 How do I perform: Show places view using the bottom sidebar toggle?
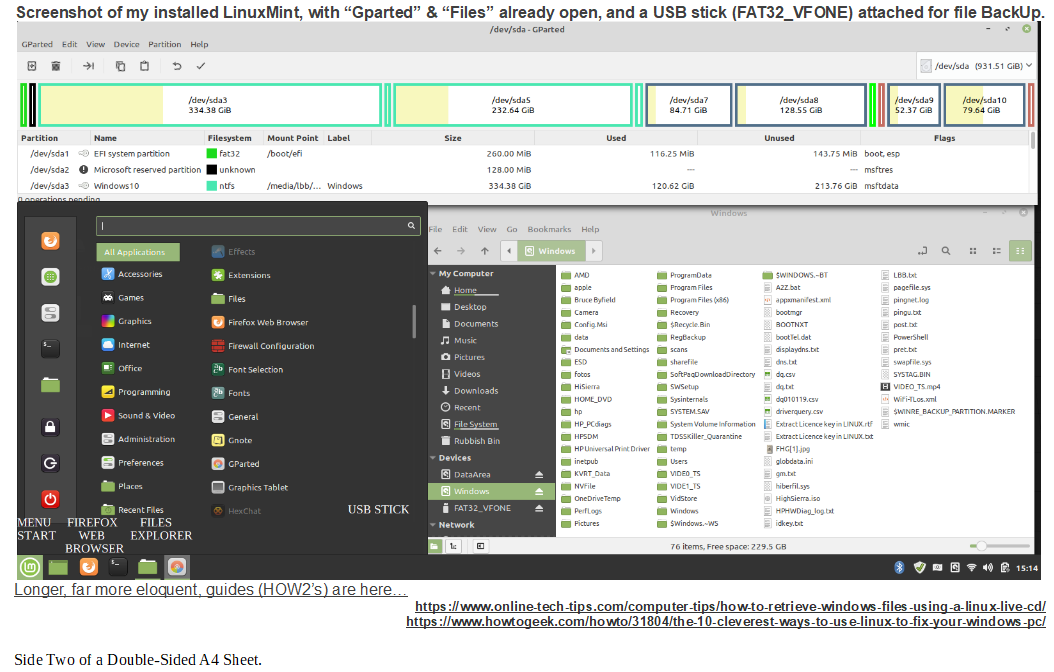click(435, 546)
